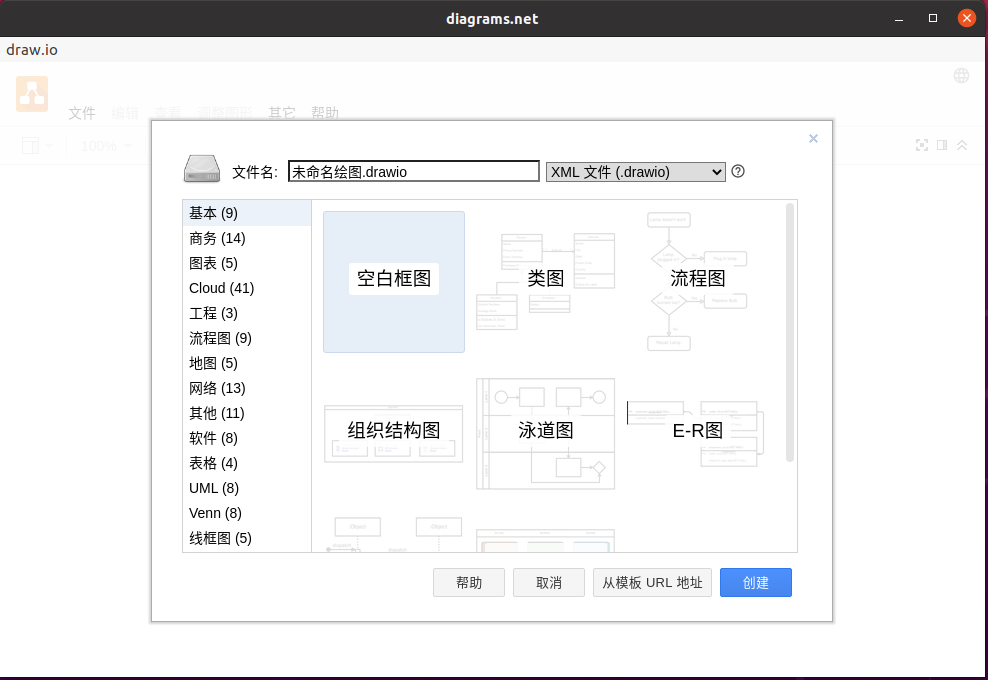Select the 图表 (5) category
Image resolution: width=988 pixels, height=680 pixels.
[x=247, y=263]
